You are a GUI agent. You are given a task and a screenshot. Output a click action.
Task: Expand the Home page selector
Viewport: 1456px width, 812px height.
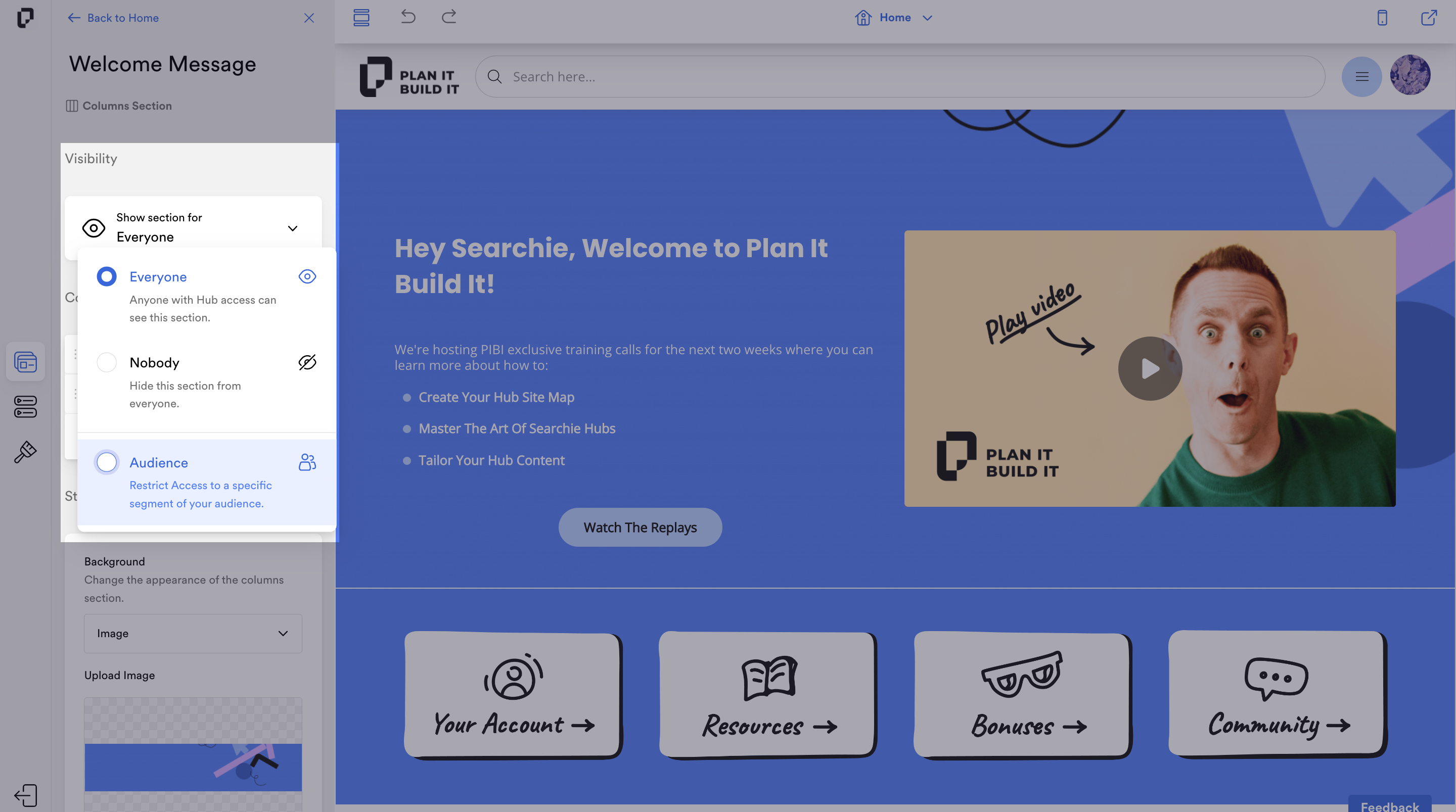click(x=927, y=18)
